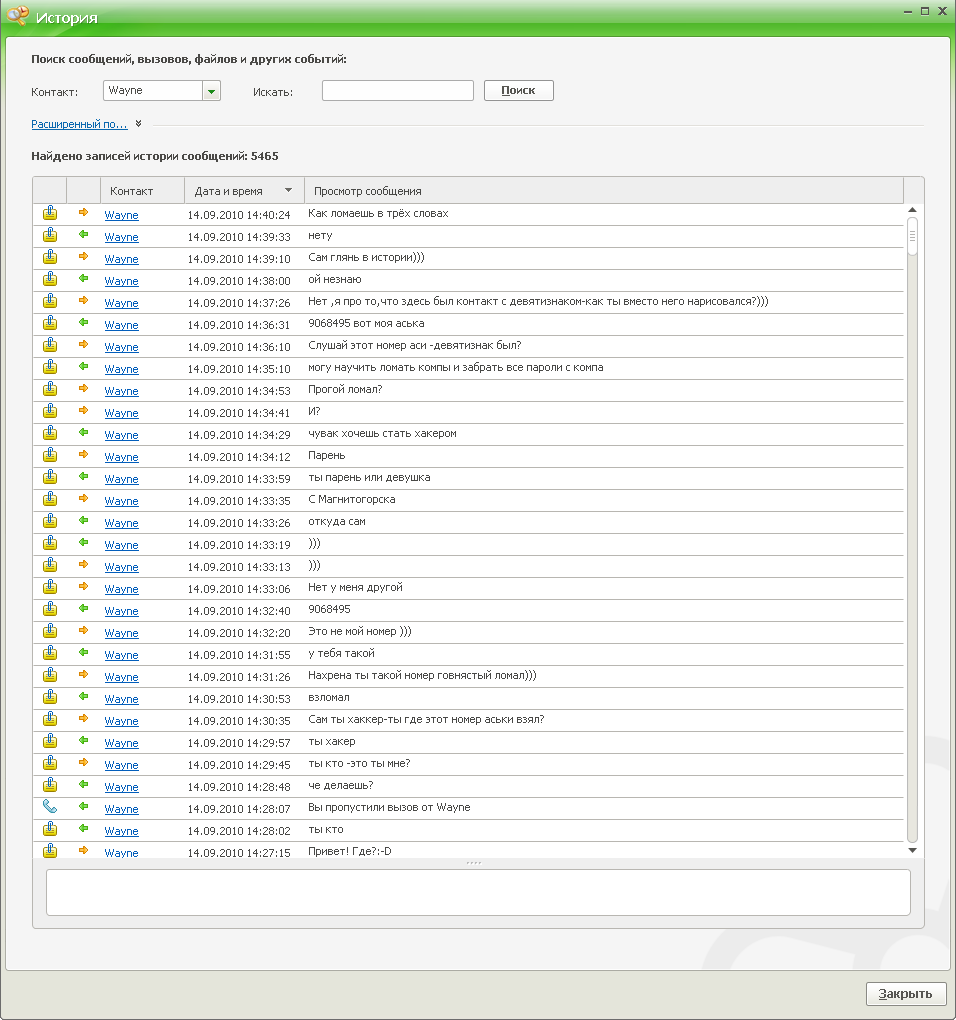This screenshot has height=1020, width=956.
Task: Click incoming arrow icon on row 14:32:40
Action: 83,609
